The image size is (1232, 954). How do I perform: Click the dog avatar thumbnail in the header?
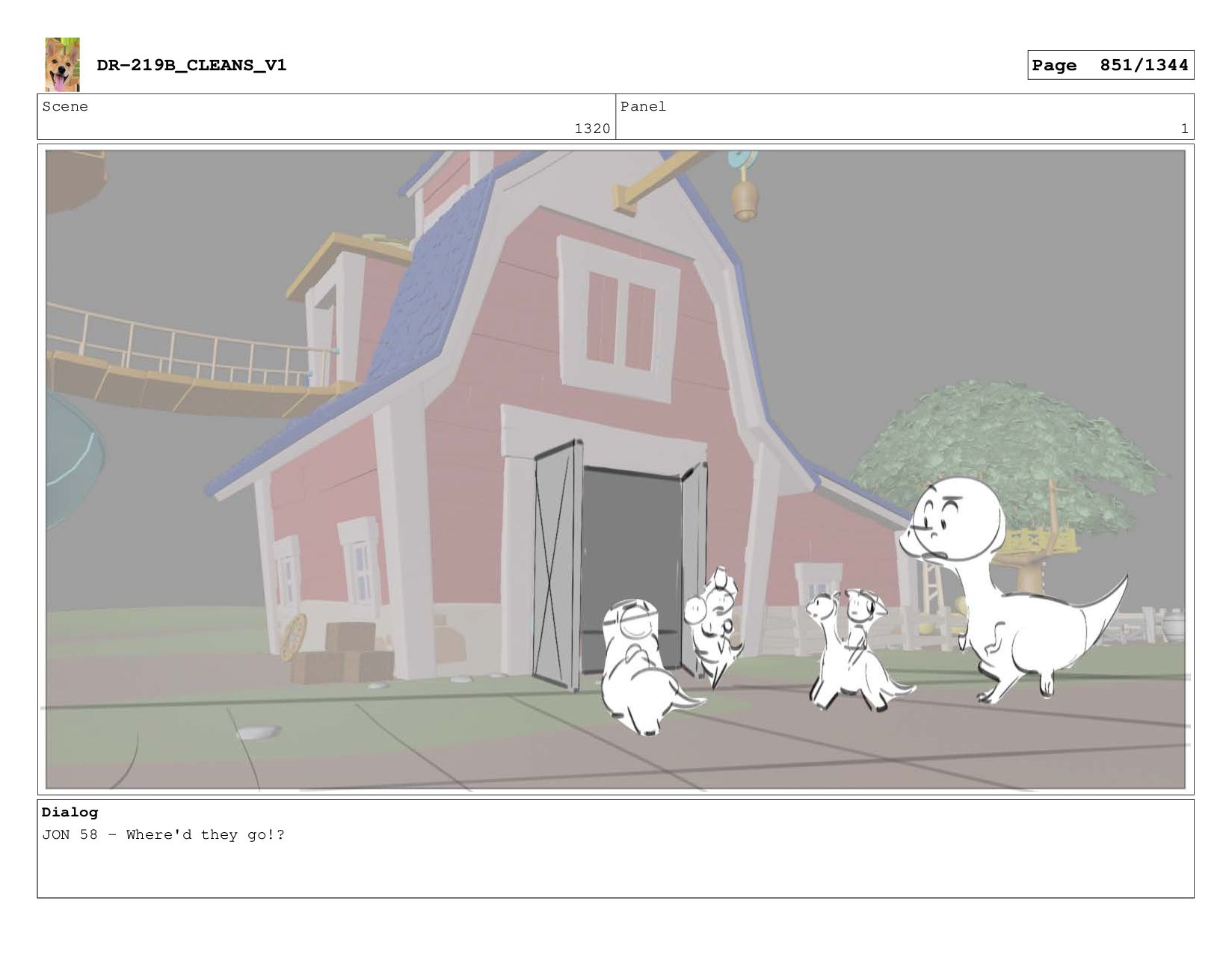(x=62, y=64)
